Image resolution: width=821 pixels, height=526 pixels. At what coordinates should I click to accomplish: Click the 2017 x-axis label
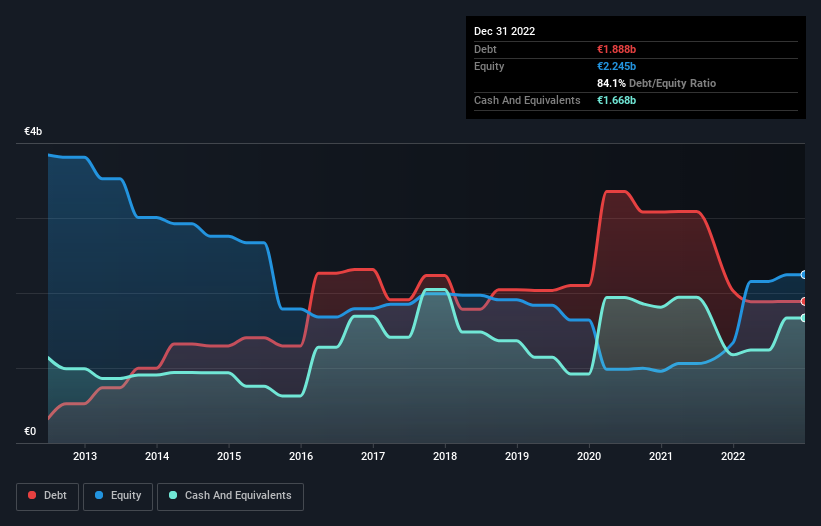(x=373, y=456)
